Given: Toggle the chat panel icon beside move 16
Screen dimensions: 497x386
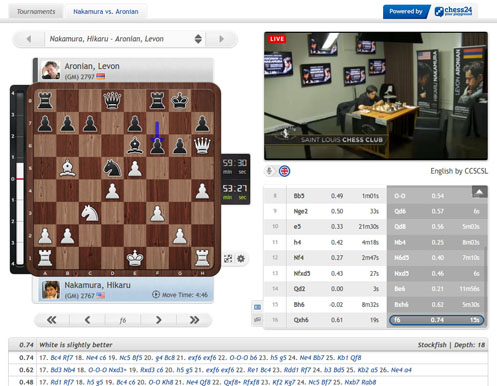Looking at the screenshot, I should click(x=257, y=320).
